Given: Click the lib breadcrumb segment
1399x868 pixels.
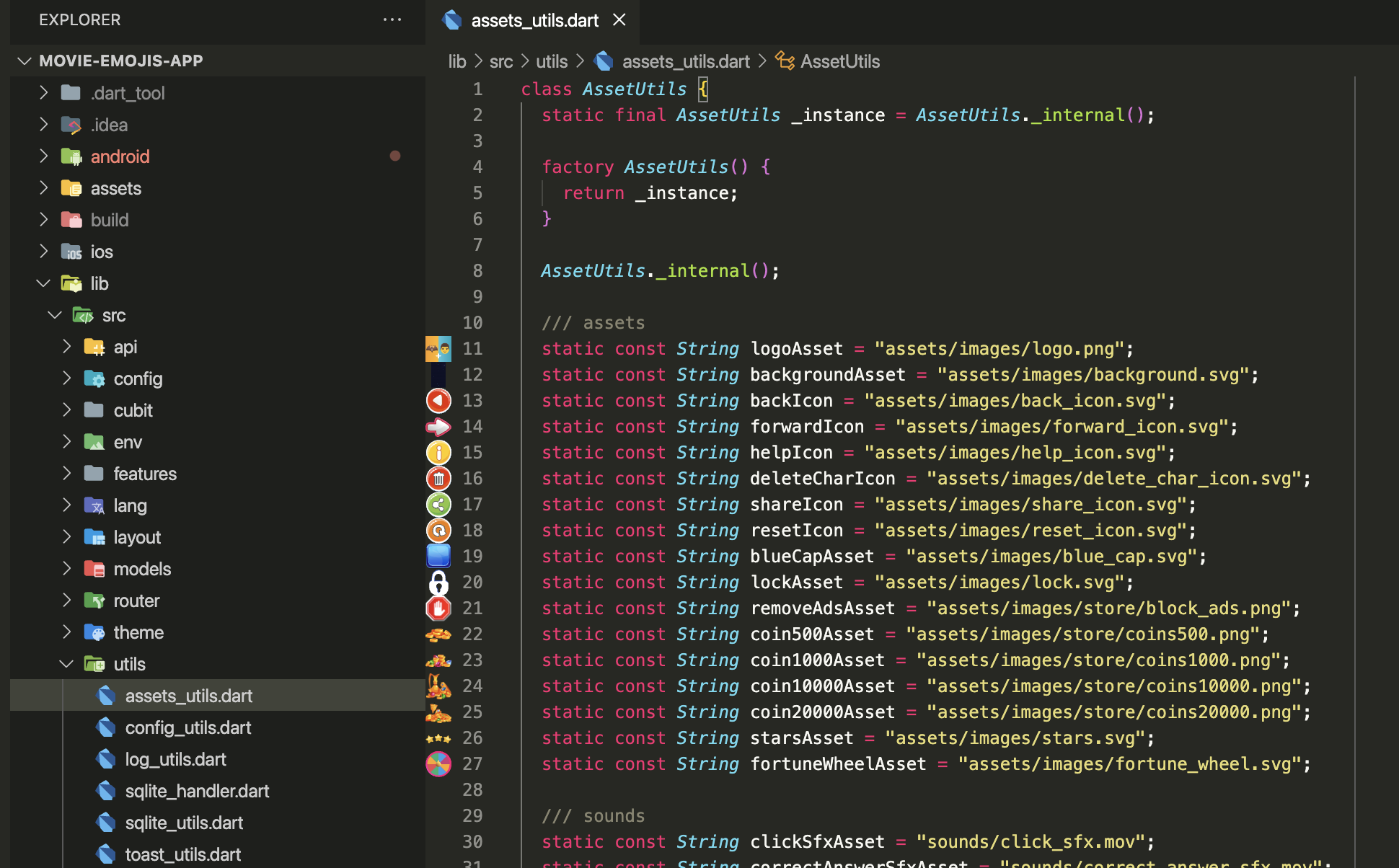Looking at the screenshot, I should click(457, 61).
